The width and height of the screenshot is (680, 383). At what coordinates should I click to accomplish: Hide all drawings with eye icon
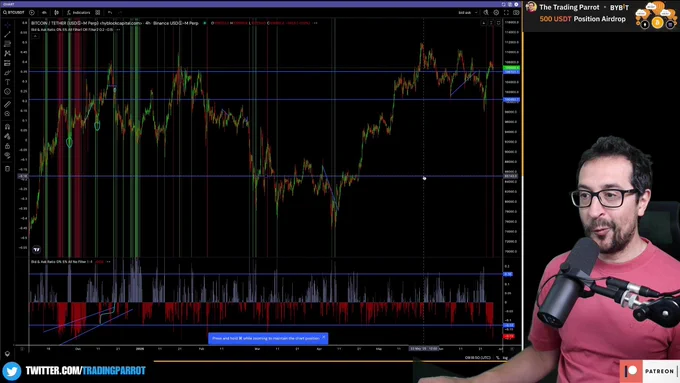7,156
